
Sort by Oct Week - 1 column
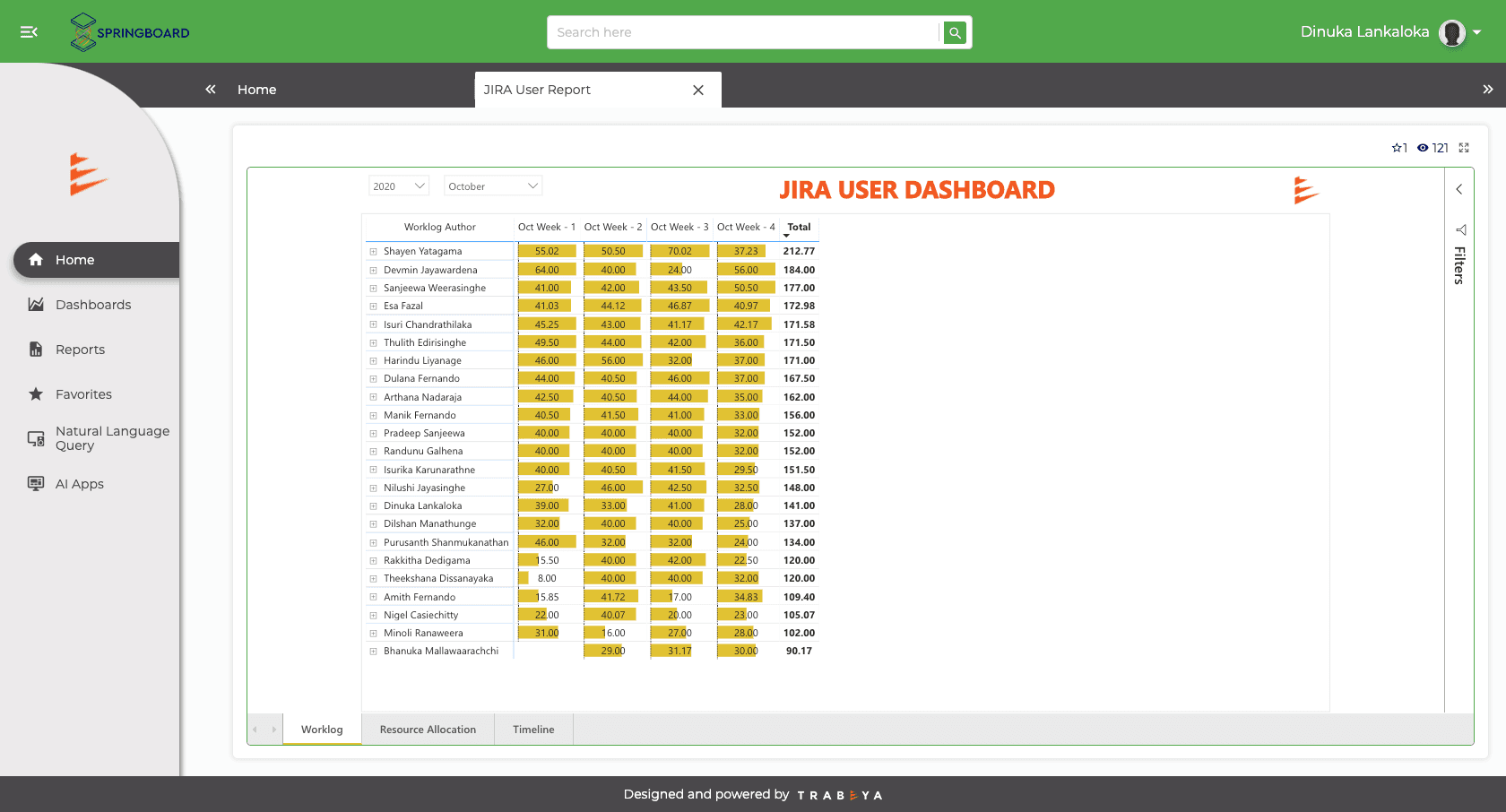[x=547, y=228]
